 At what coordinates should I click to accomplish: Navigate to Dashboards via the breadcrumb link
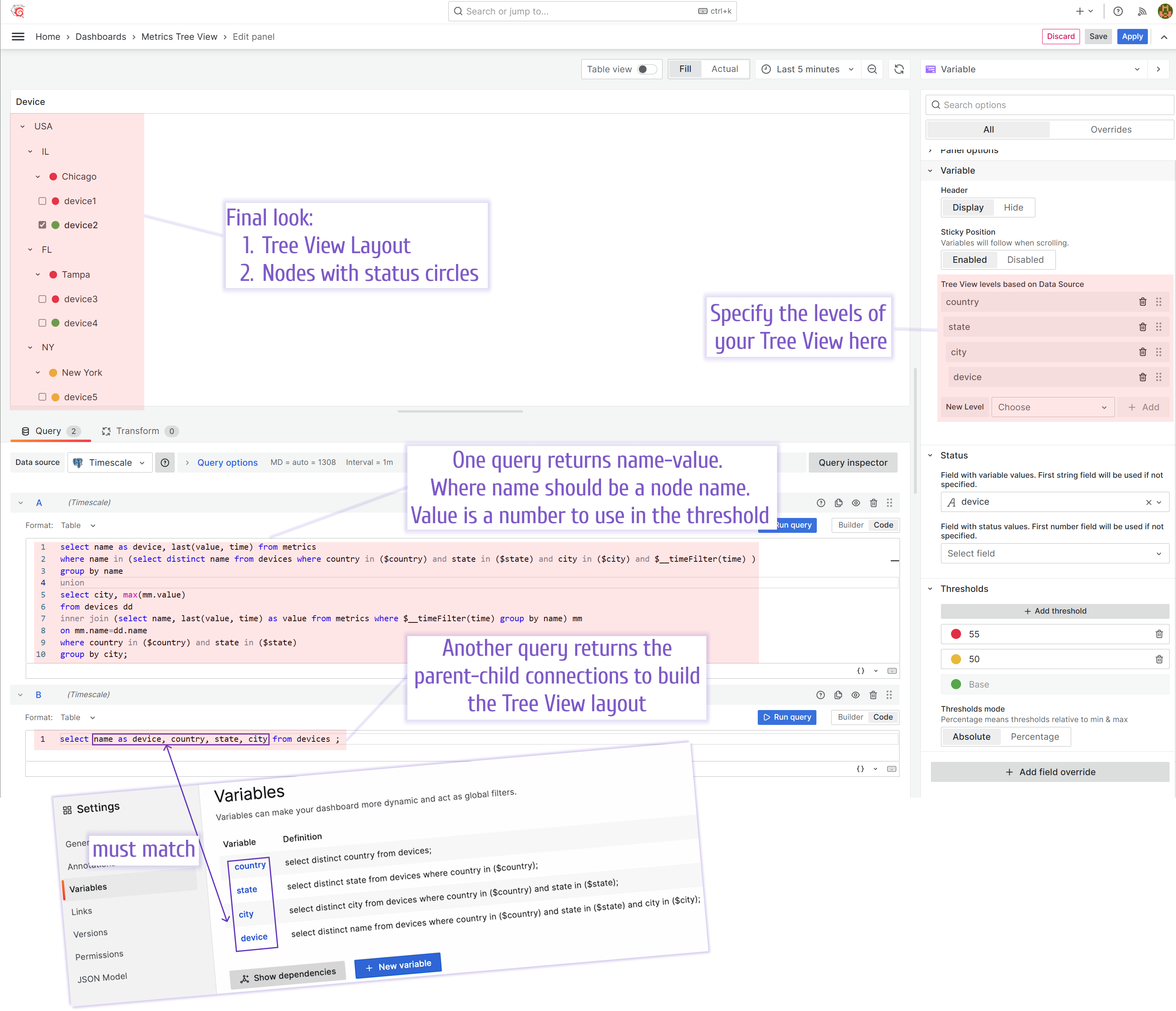coord(100,36)
